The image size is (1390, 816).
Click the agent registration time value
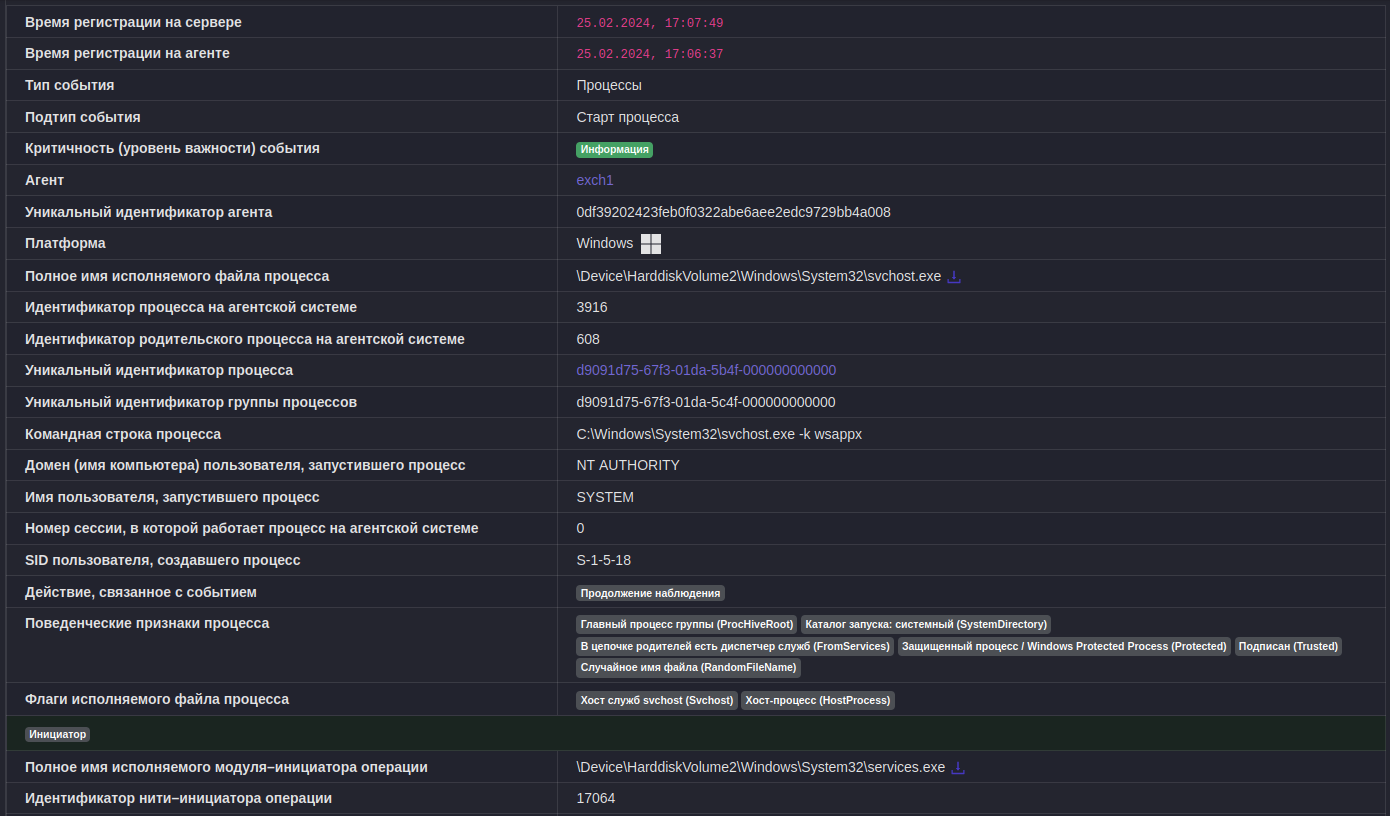[x=649, y=54]
